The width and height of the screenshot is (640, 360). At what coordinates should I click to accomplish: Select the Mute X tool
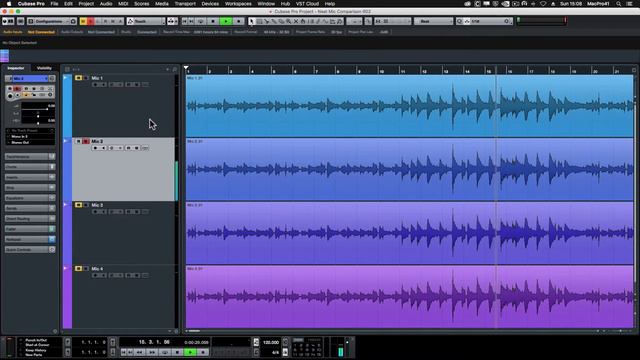pos(296,21)
